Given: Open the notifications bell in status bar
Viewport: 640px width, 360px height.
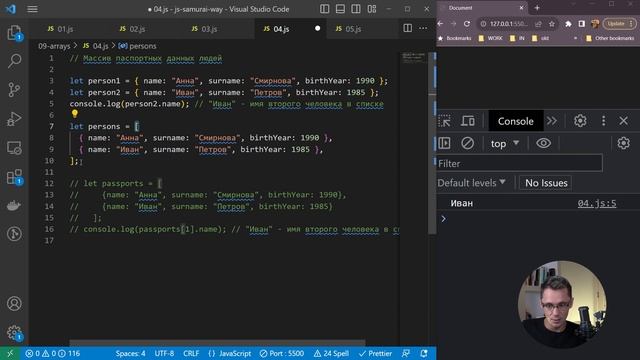Looking at the screenshot, I should [424, 353].
